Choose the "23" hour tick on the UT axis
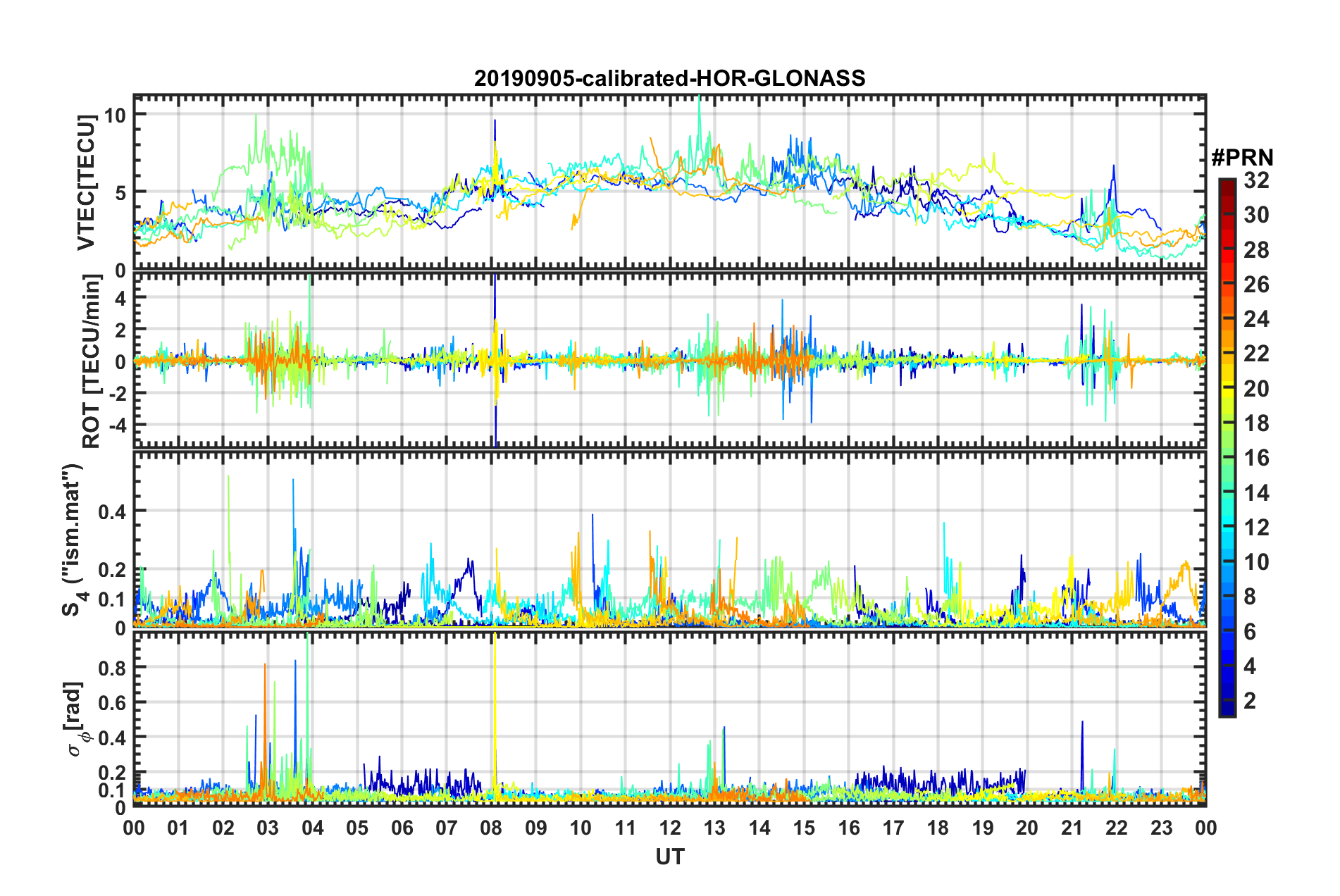 pyautogui.click(x=1161, y=828)
